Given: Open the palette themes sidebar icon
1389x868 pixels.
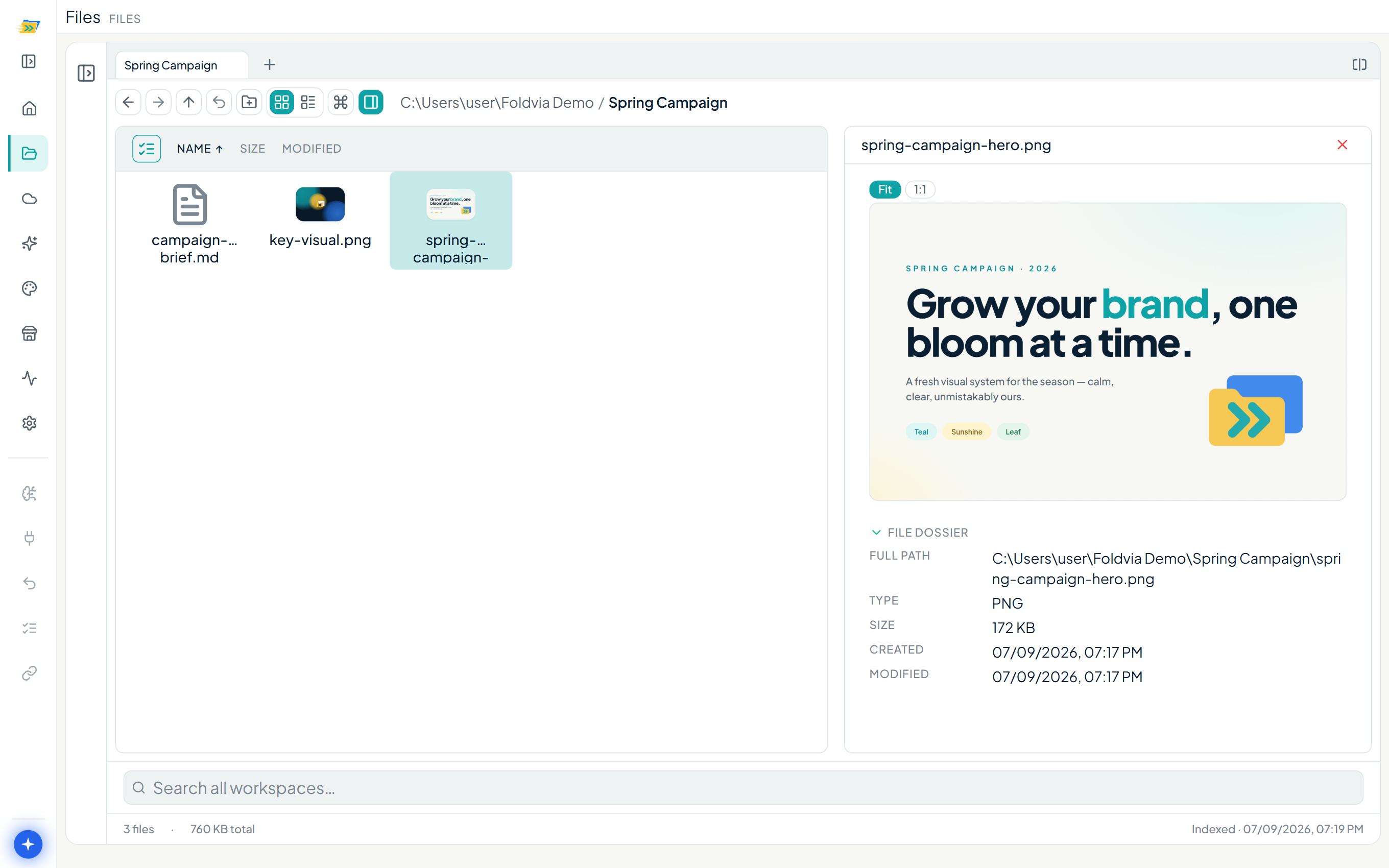Looking at the screenshot, I should point(29,288).
